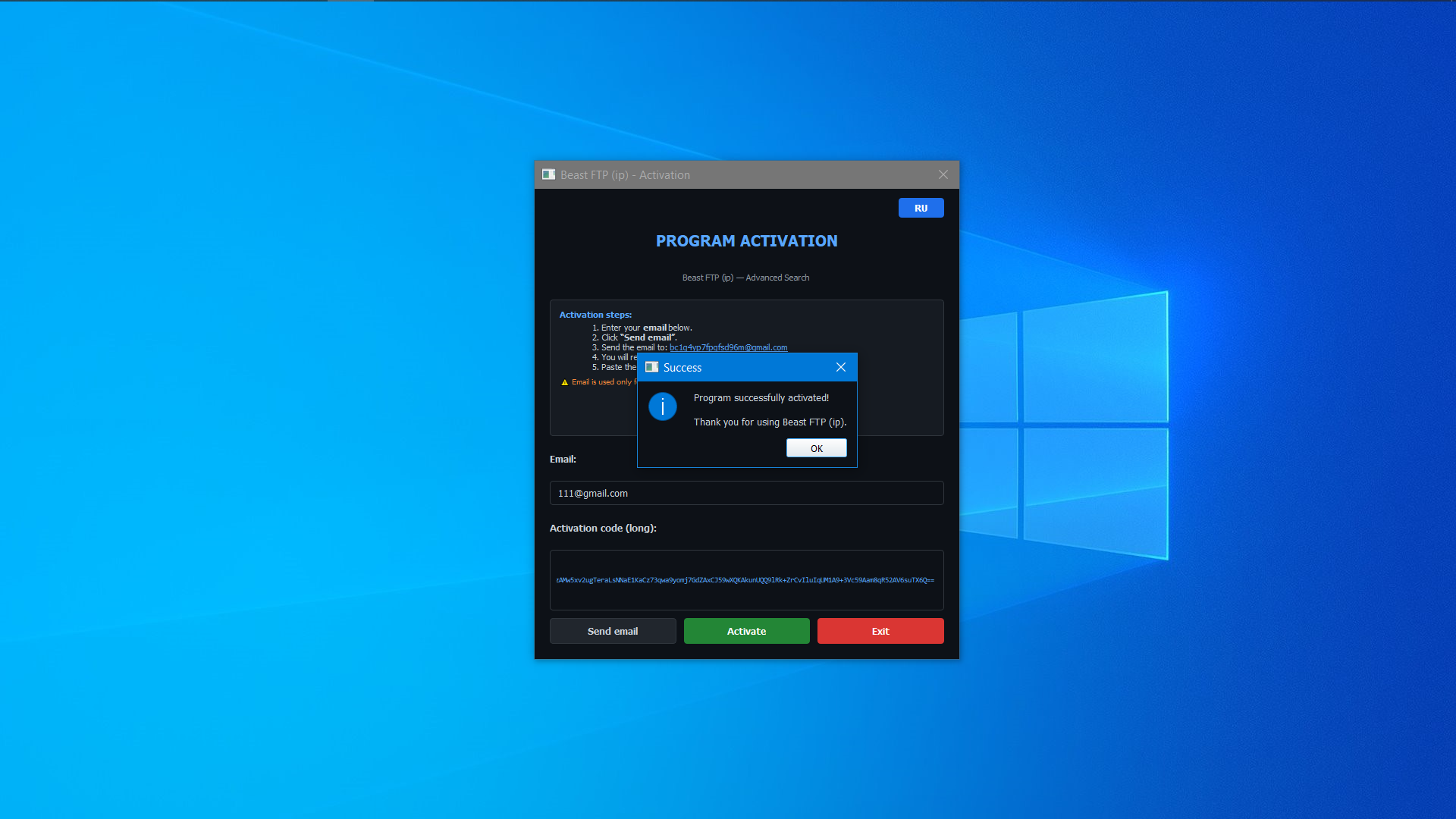Click the Success dialog title bar icon
1456x819 pixels.
point(651,367)
